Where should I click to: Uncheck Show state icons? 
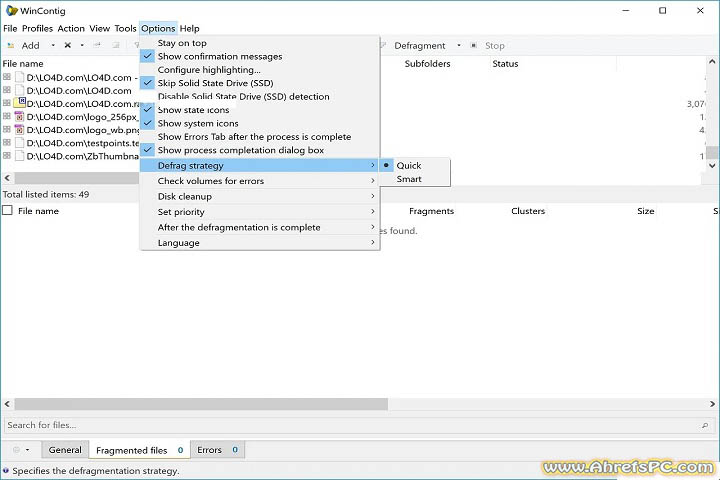point(259,110)
